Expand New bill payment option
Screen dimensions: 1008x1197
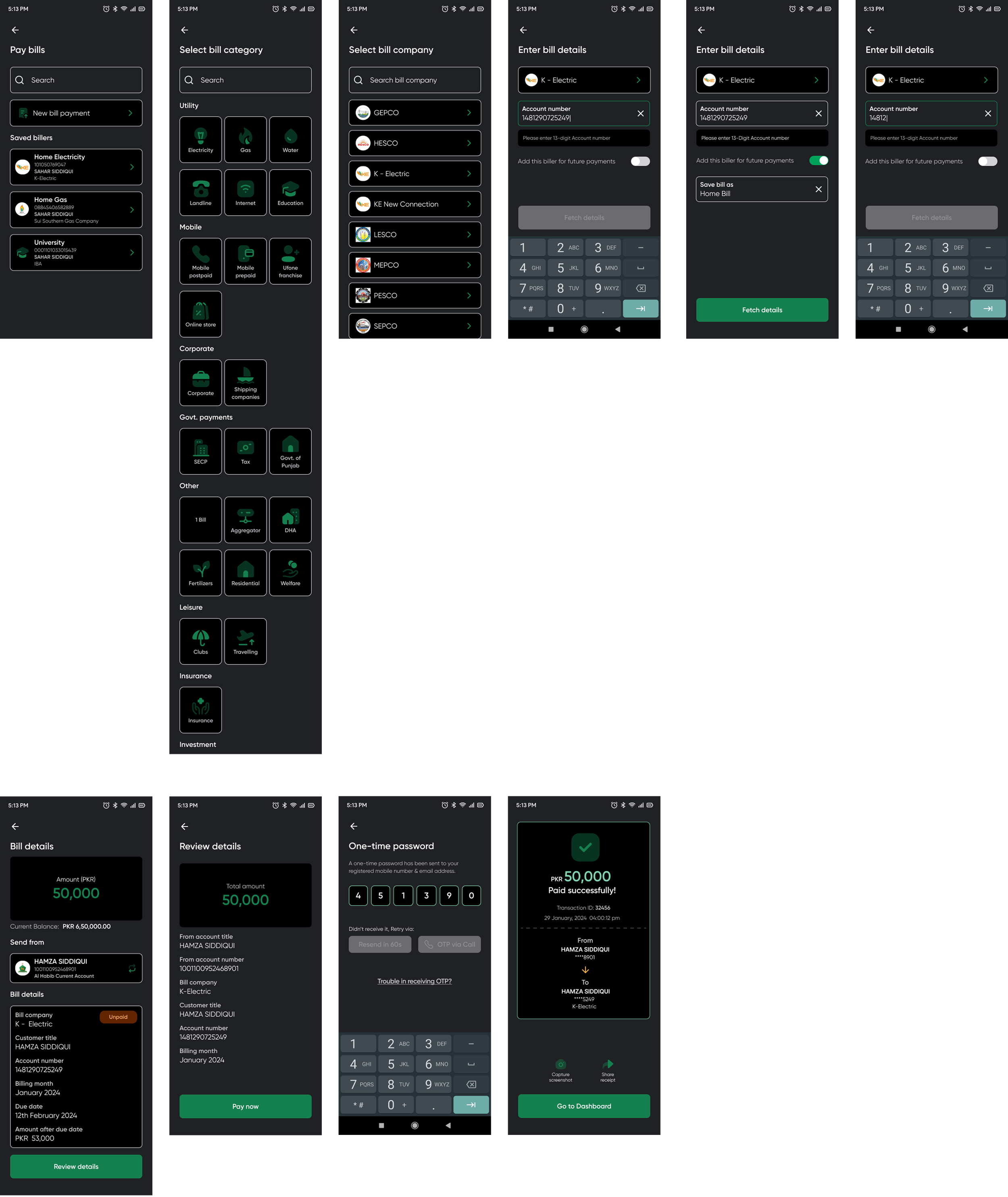point(76,113)
